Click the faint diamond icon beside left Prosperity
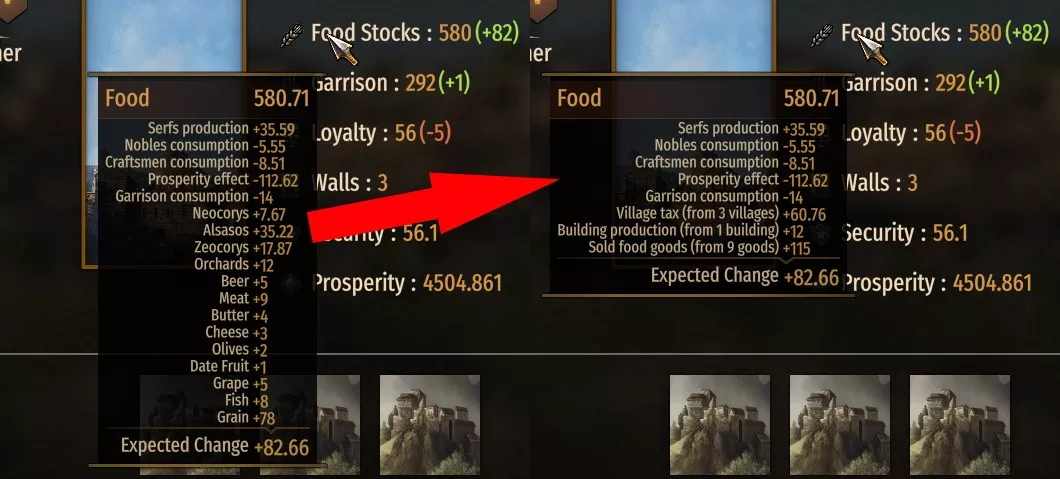Image resolution: width=1060 pixels, height=479 pixels. coord(291,283)
